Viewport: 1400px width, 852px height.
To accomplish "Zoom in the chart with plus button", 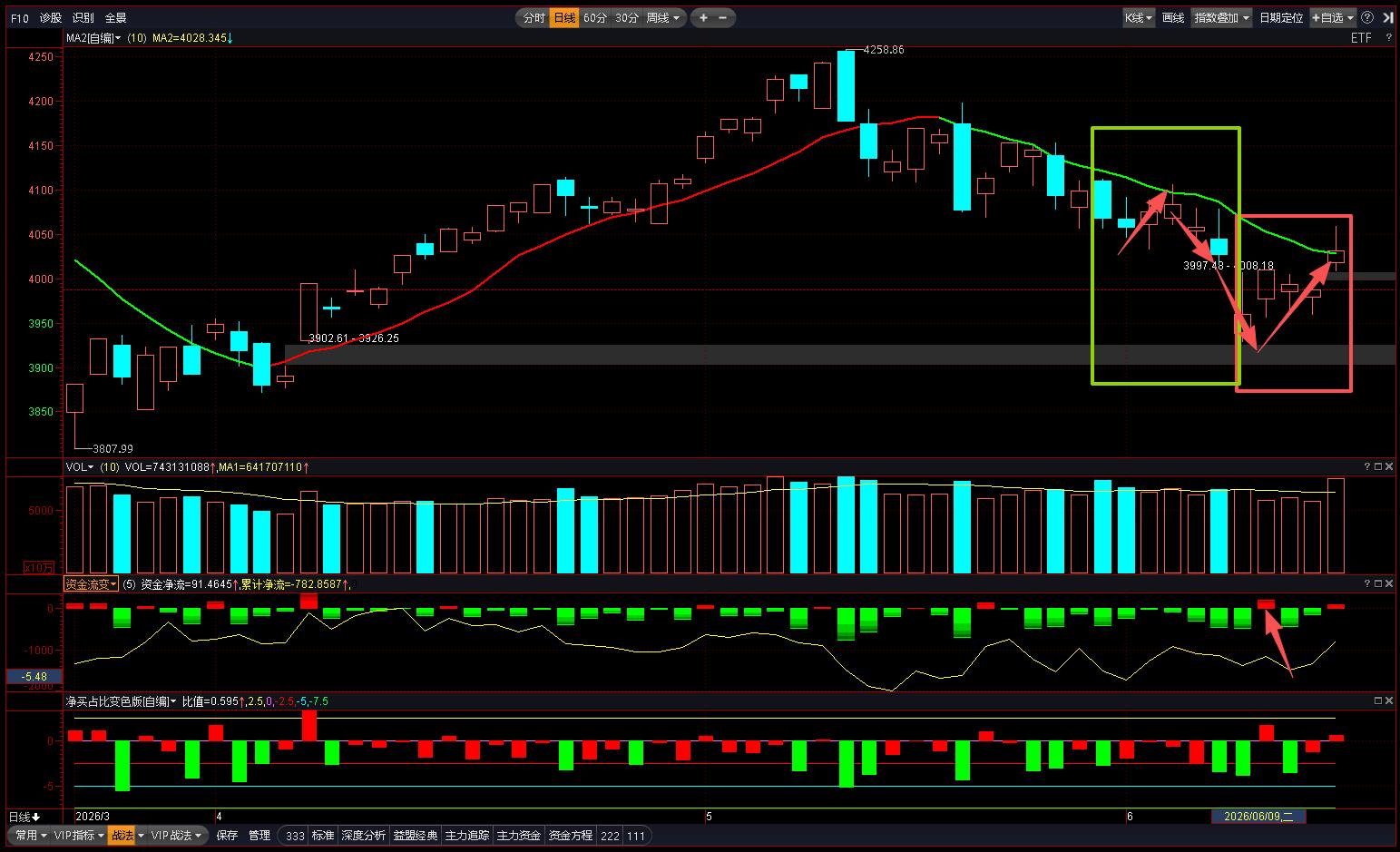I will pyautogui.click(x=704, y=18).
